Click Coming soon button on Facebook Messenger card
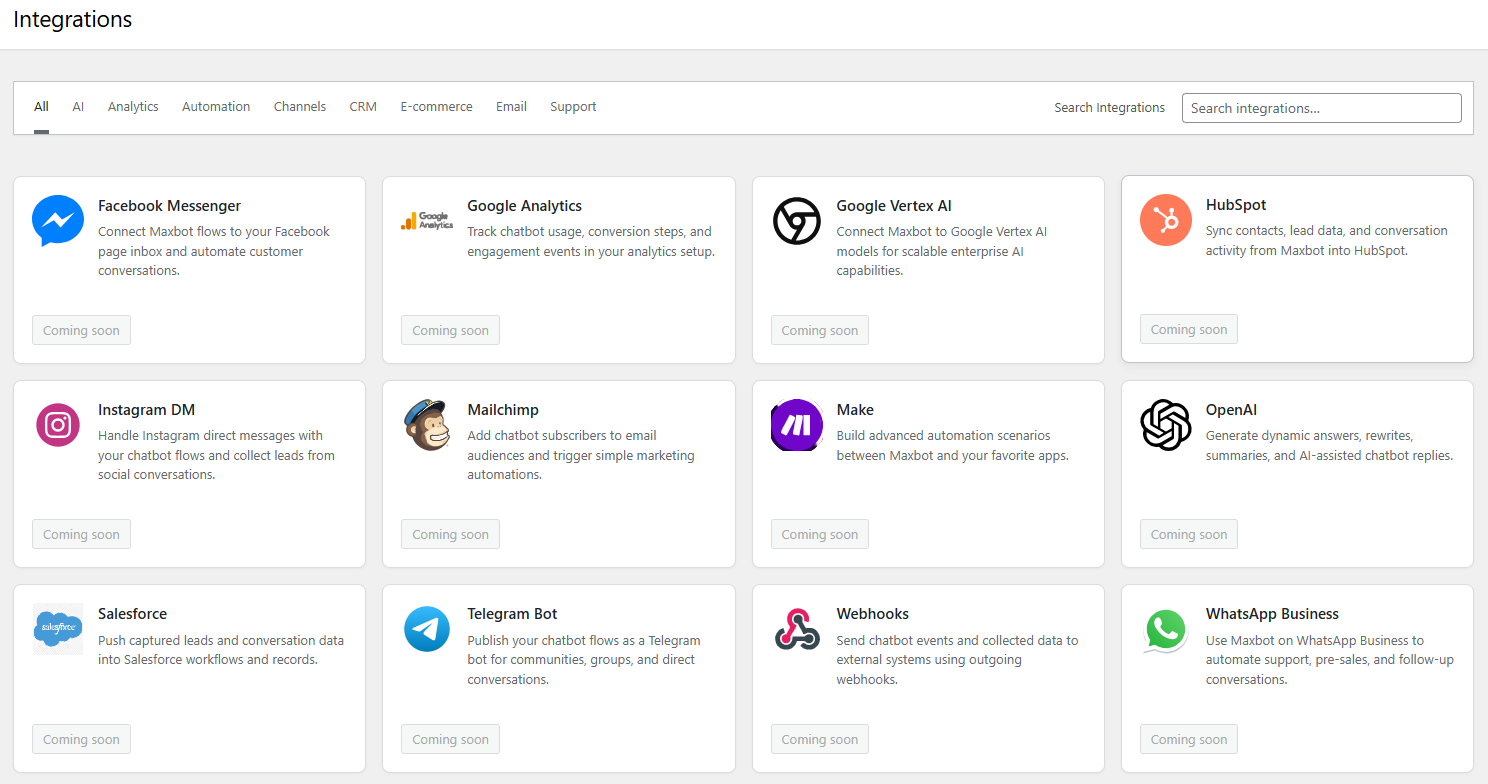Viewport: 1488px width, 784px height. 81,331
